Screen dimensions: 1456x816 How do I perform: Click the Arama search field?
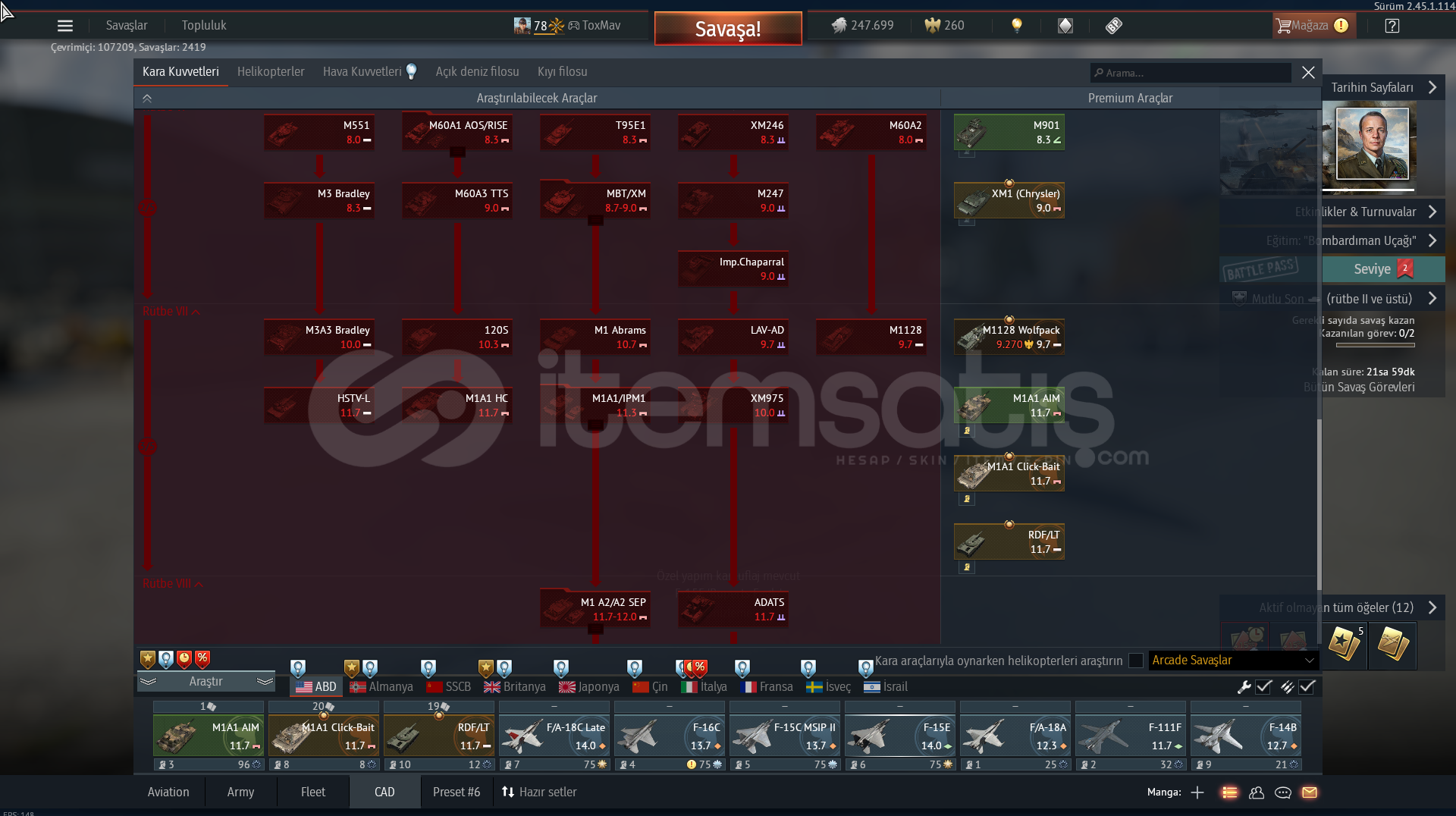point(1191,73)
